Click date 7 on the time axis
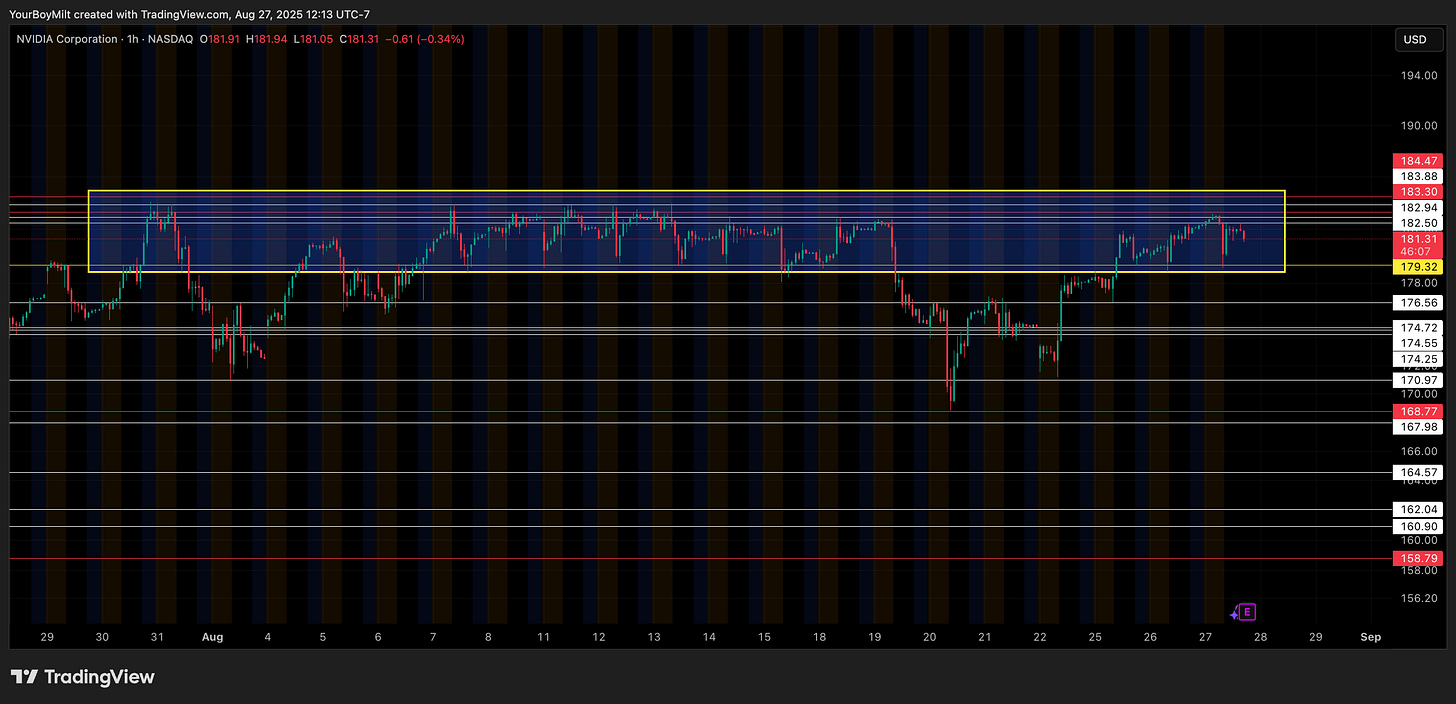 tap(433, 637)
